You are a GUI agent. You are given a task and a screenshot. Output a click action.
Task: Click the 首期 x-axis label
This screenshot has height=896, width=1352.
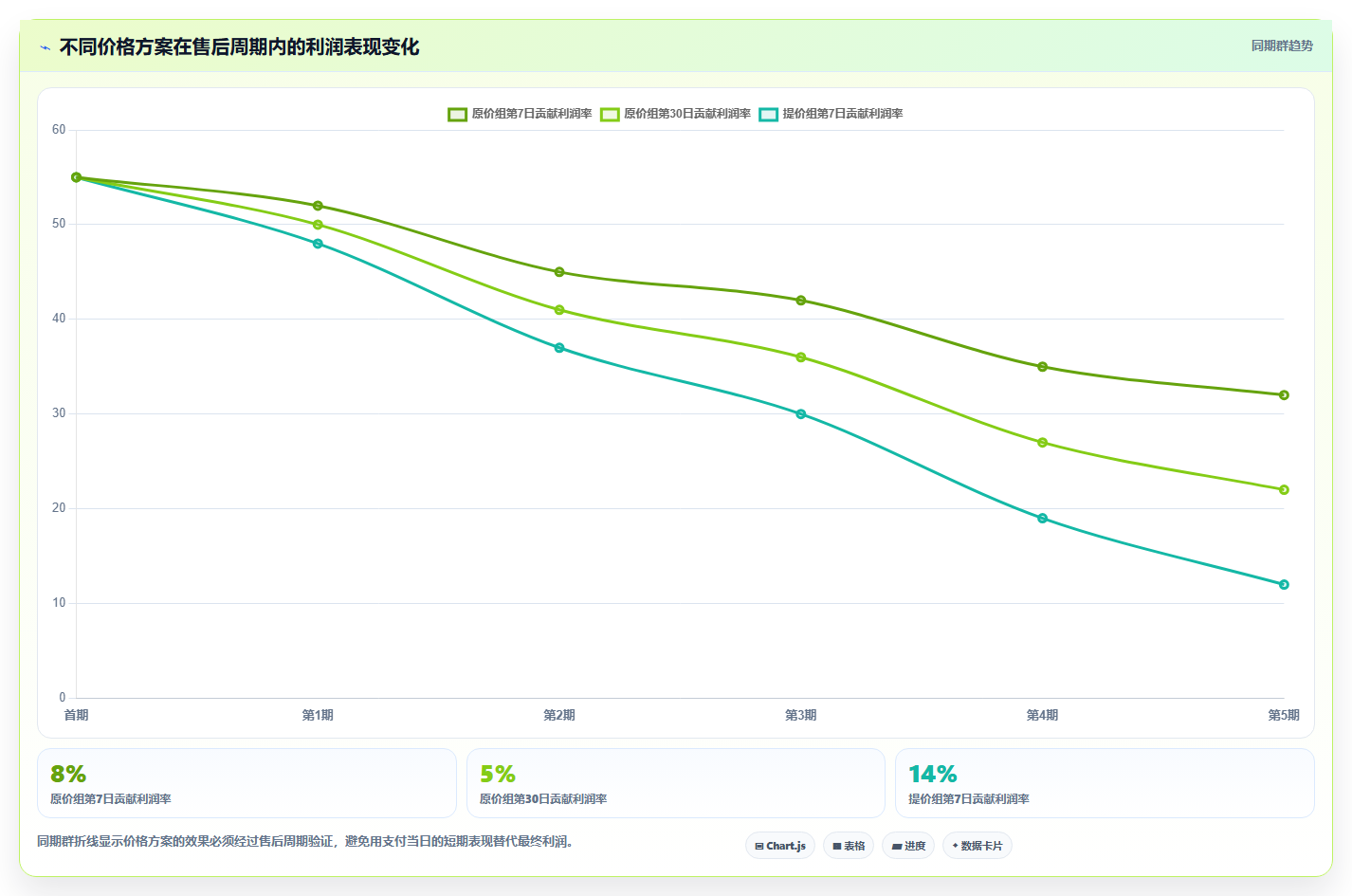tap(76, 715)
